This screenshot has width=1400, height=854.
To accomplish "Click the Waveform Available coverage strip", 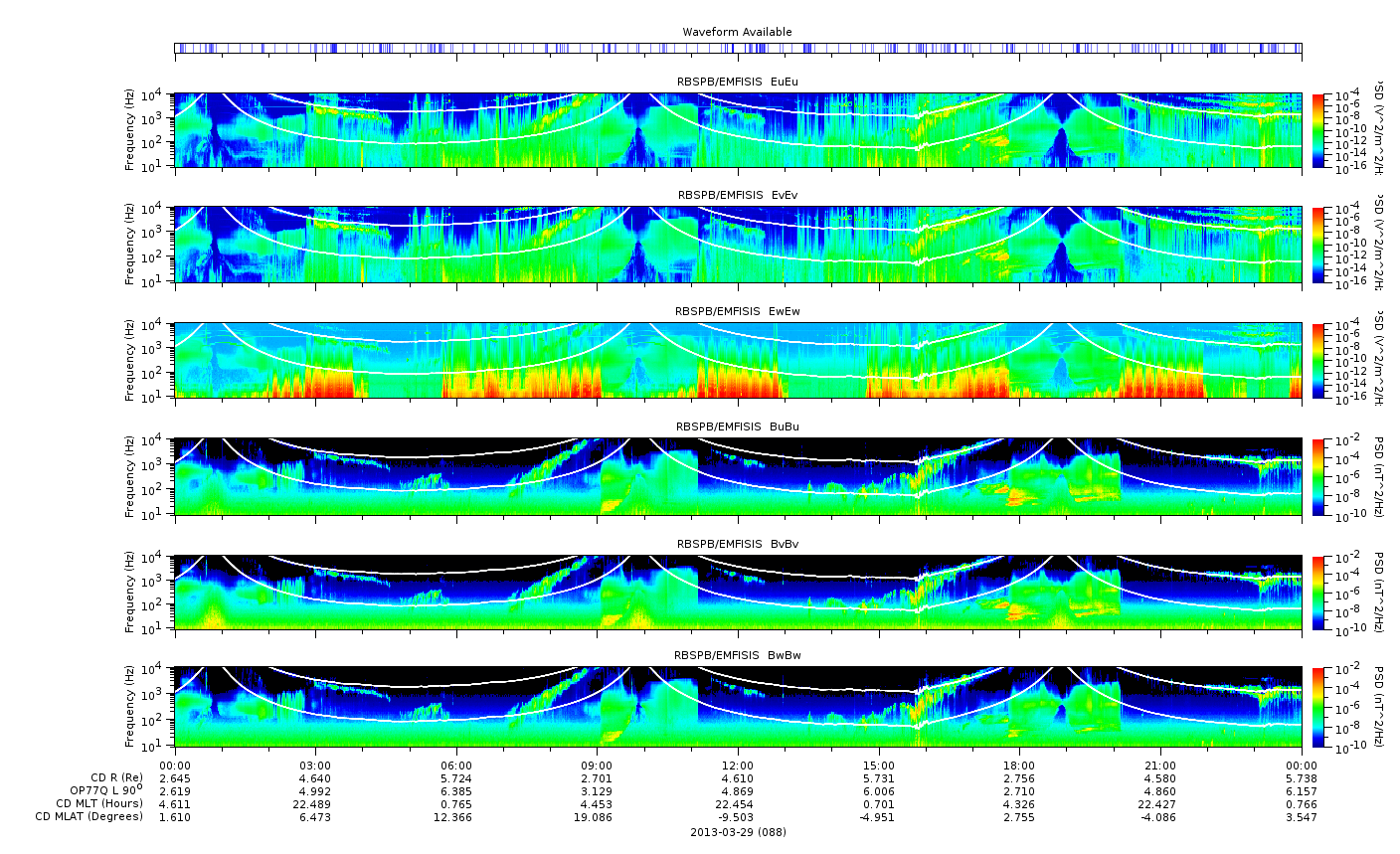I will [x=738, y=48].
